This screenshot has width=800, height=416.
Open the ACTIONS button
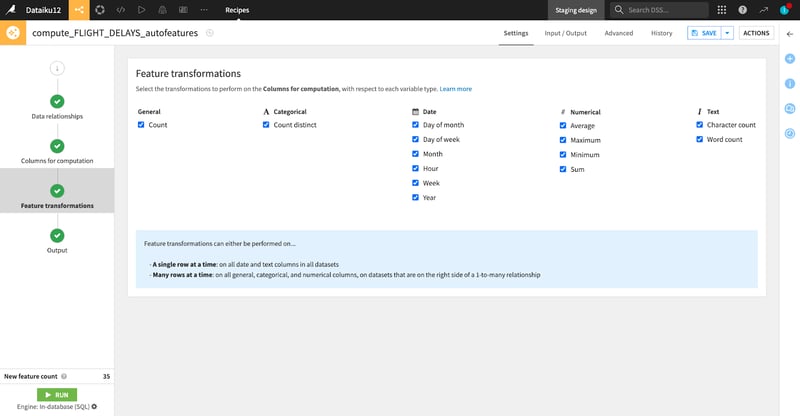click(756, 33)
